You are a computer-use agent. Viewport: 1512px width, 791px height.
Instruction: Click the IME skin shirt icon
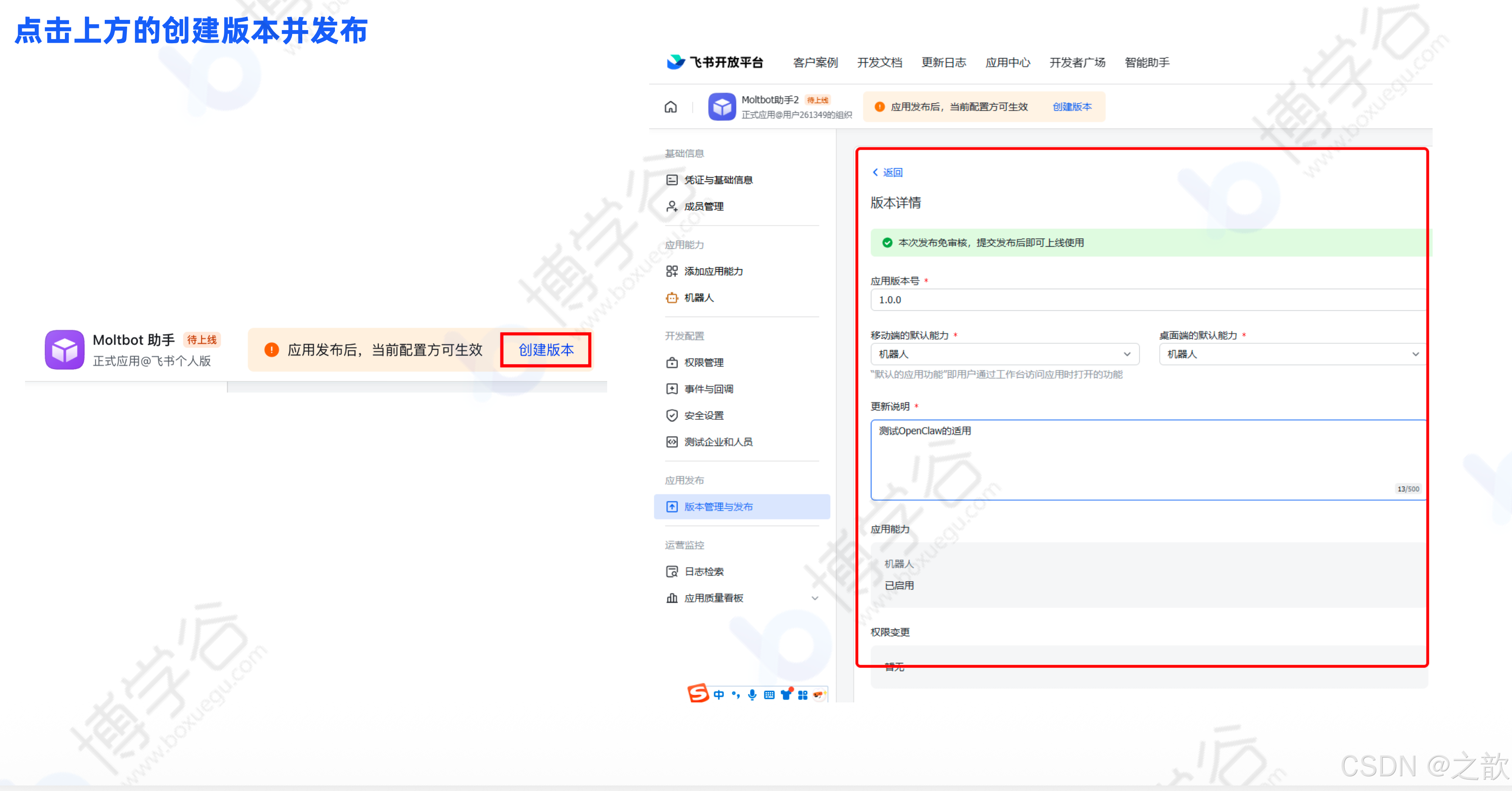coord(786,694)
